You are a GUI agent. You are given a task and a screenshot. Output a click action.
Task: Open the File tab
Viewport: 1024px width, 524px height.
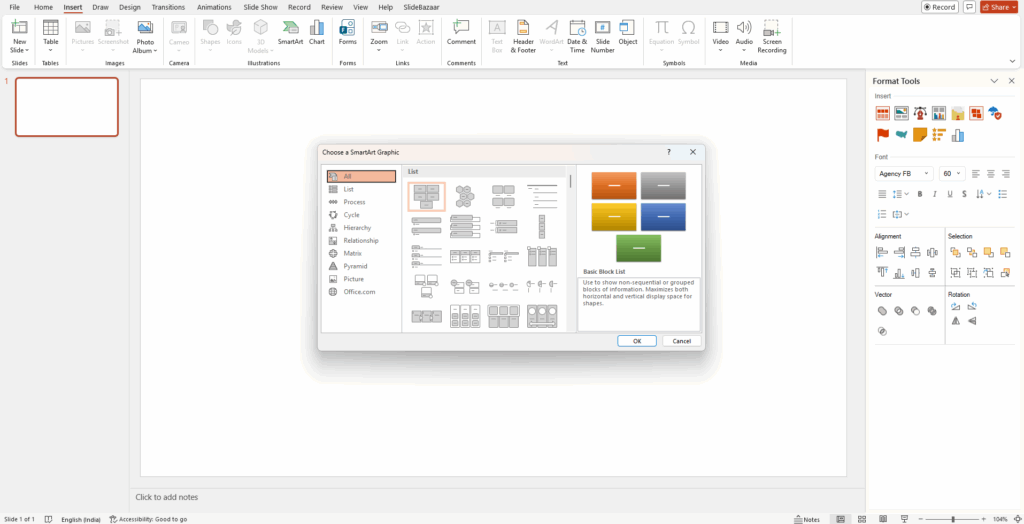pyautogui.click(x=14, y=7)
